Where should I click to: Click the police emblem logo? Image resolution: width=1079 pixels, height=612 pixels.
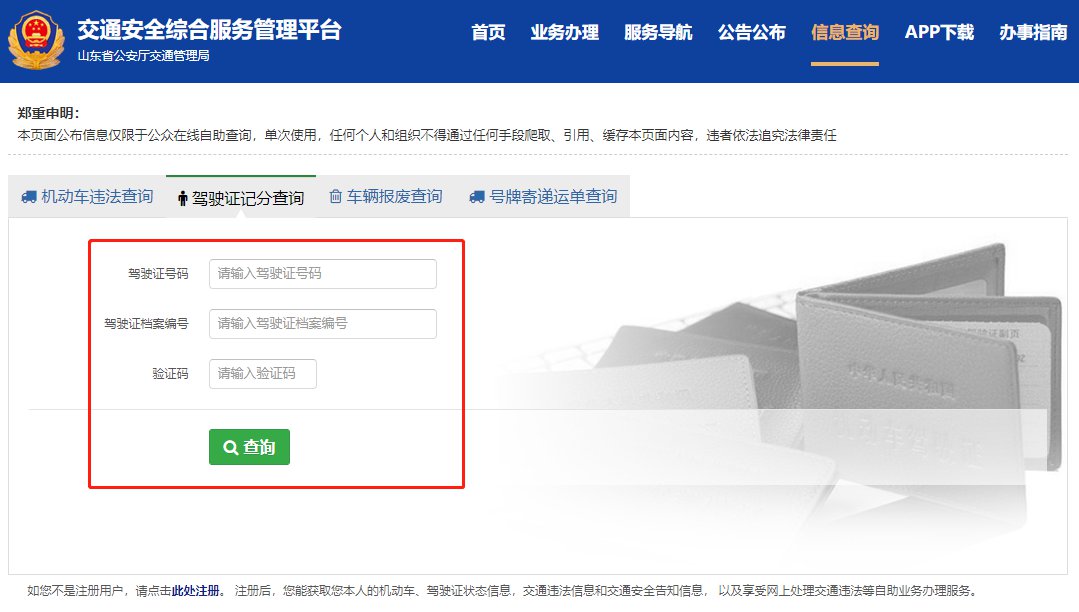(x=36, y=40)
